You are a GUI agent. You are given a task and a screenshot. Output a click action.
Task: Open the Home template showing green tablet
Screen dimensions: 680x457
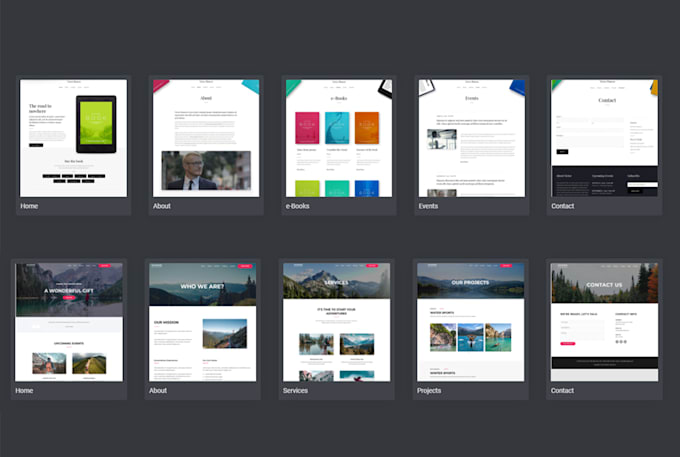coord(74,138)
